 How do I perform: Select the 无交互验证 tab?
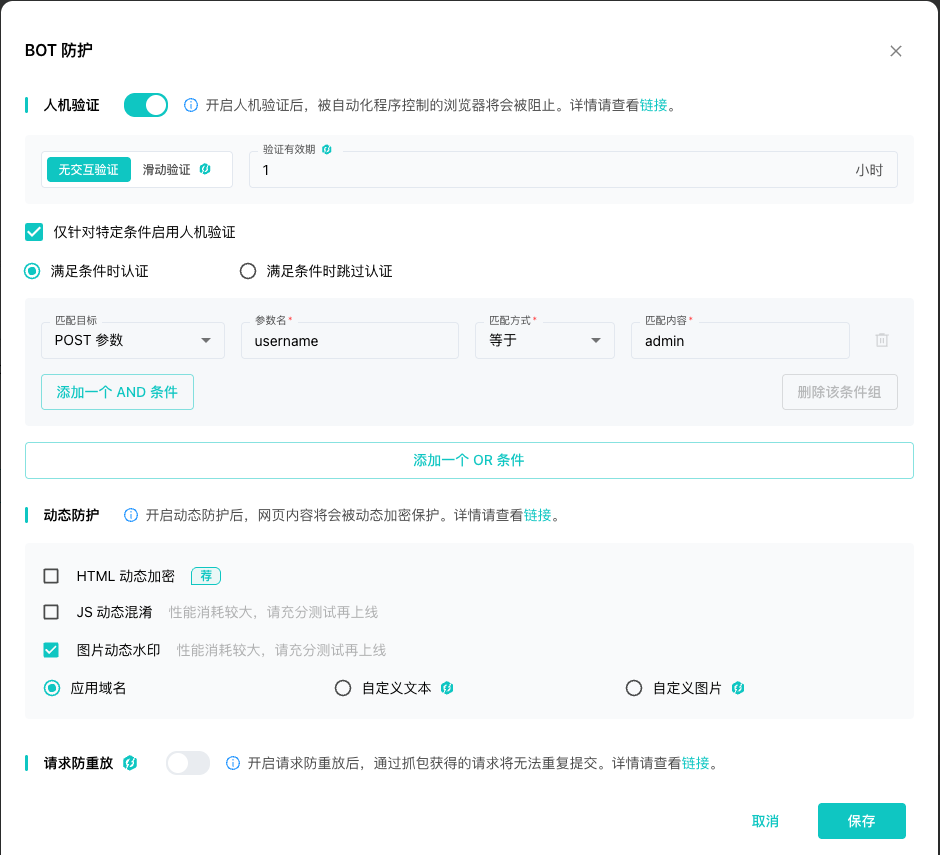88,170
